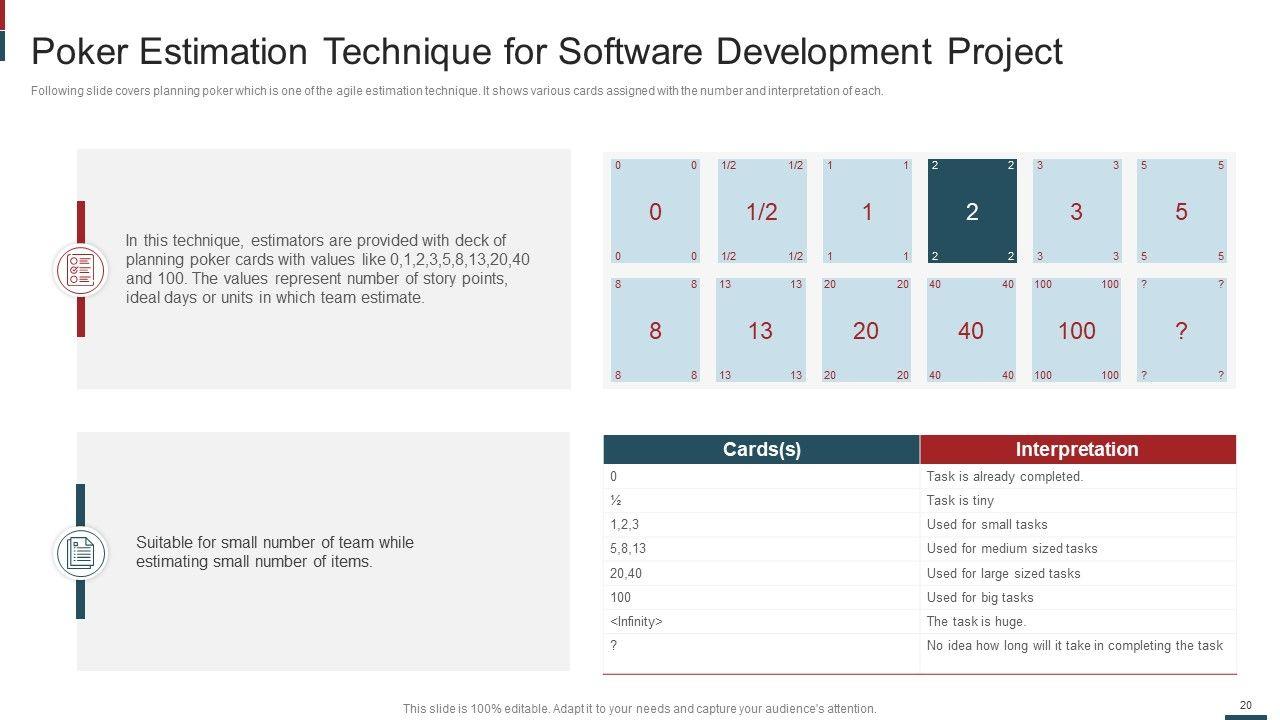Click the '0' cell in the Cards column
This screenshot has height=720, width=1280.
tap(761, 477)
